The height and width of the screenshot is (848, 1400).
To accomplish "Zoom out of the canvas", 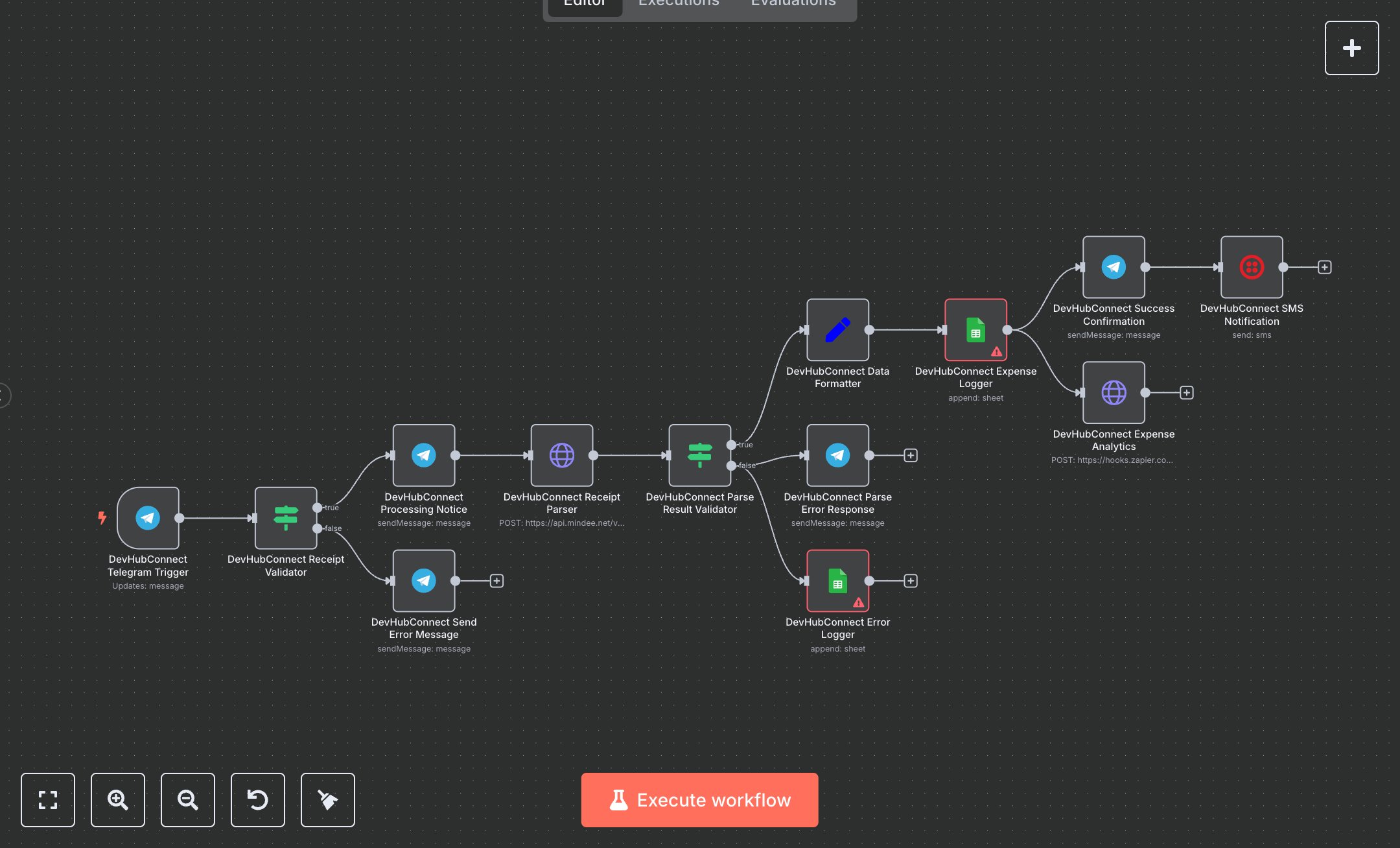I will click(188, 800).
